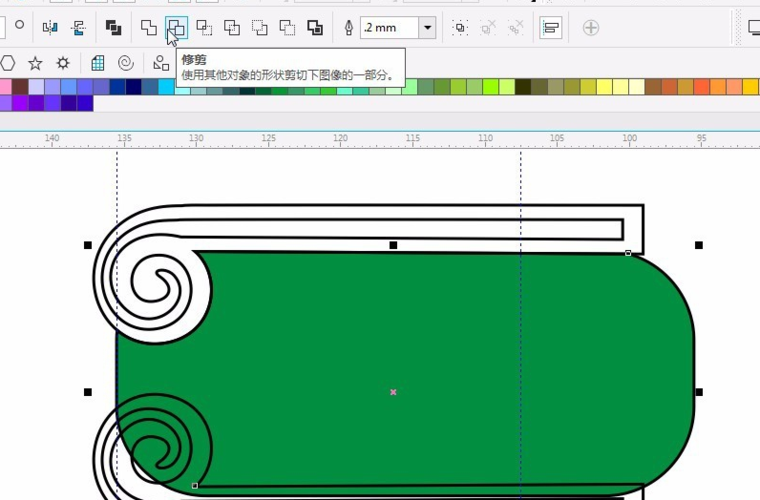Click the Front minus back icon
The height and width of the screenshot is (500, 760).
click(260, 28)
